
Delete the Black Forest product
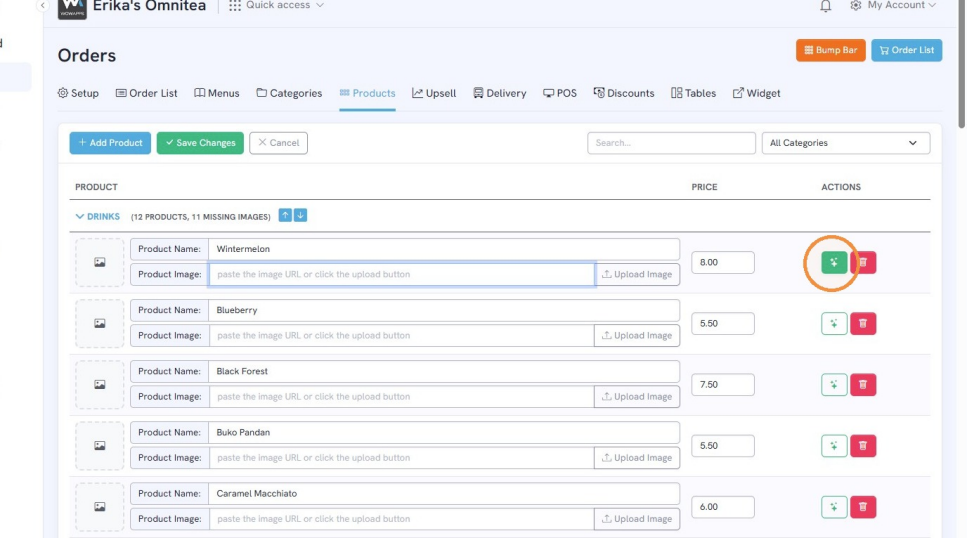point(863,384)
